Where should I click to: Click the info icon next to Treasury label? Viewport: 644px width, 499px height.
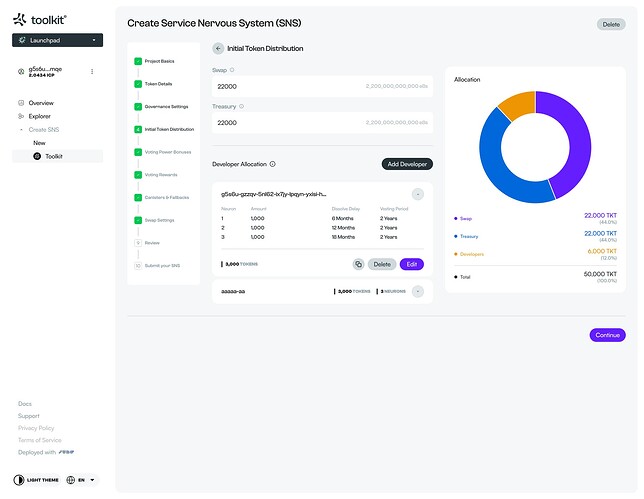242,106
